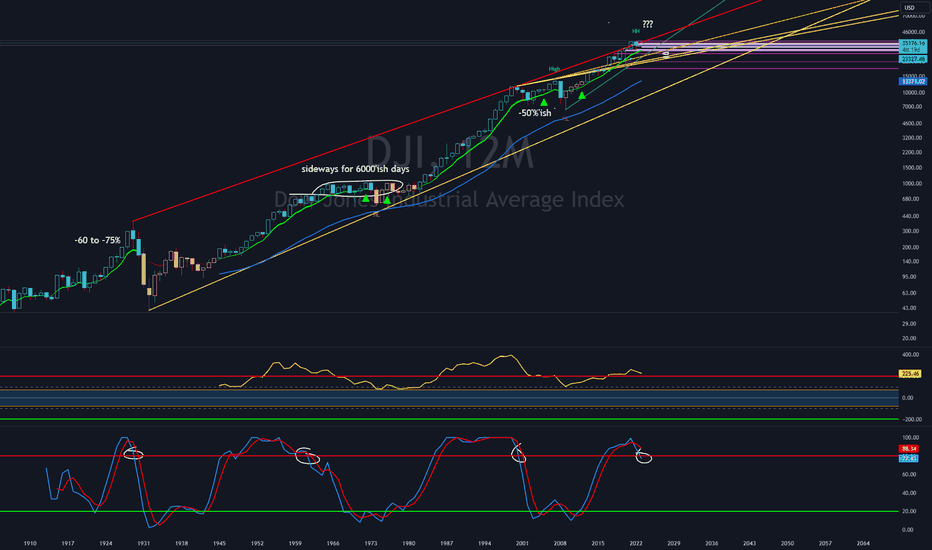Image resolution: width=932 pixels, height=550 pixels.
Task: Click the '-60 to -75%' annotation text
Action: point(97,240)
